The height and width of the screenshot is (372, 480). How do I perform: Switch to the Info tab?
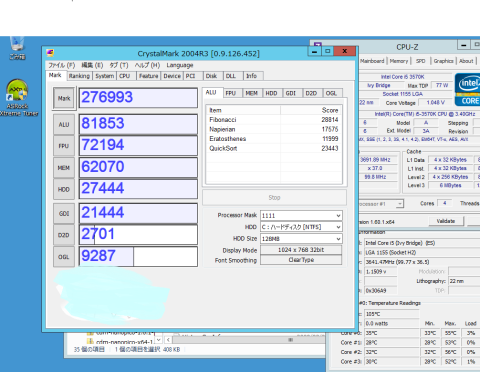pos(253,76)
